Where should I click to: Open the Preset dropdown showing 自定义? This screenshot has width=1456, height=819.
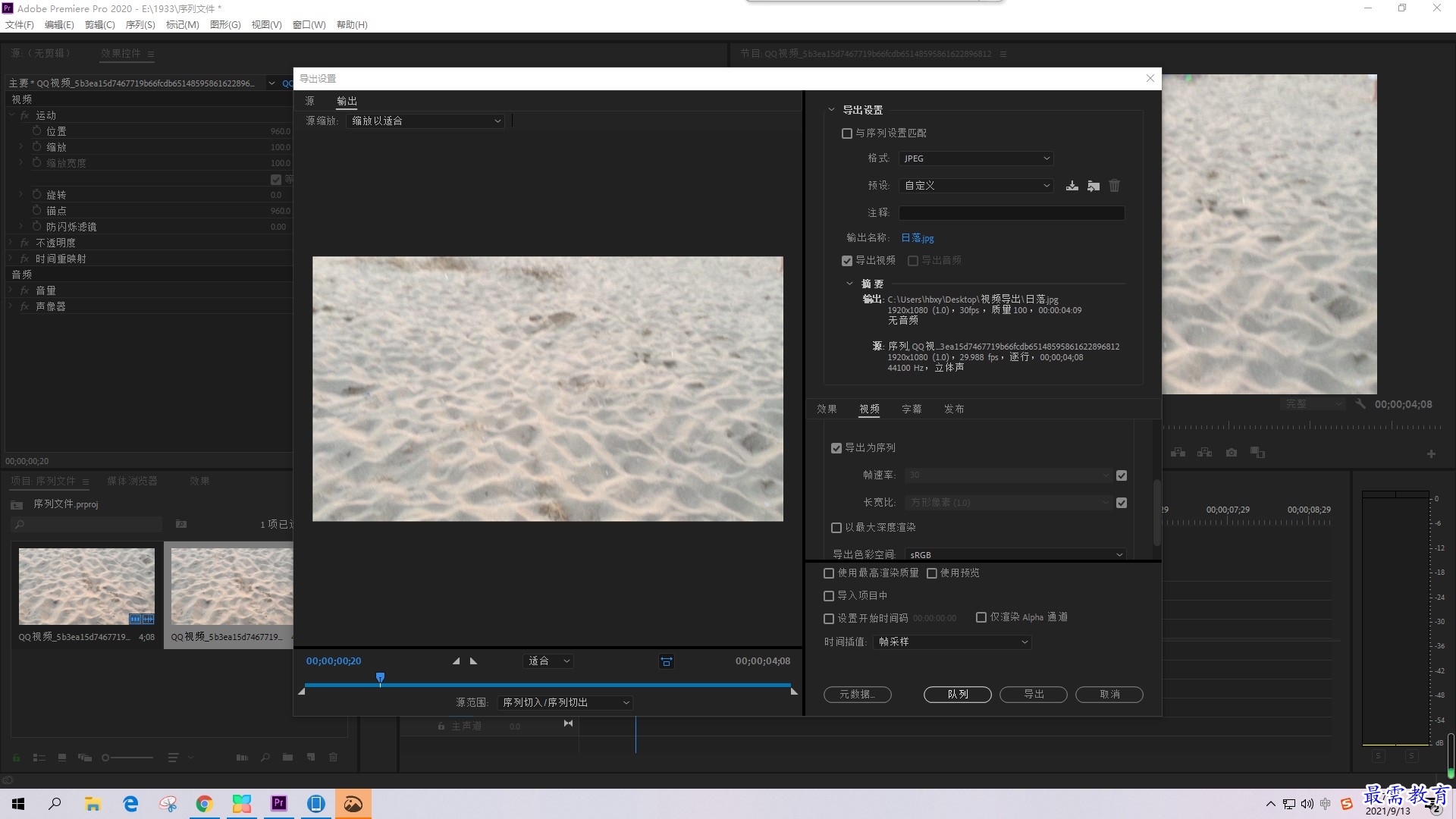[x=976, y=186]
